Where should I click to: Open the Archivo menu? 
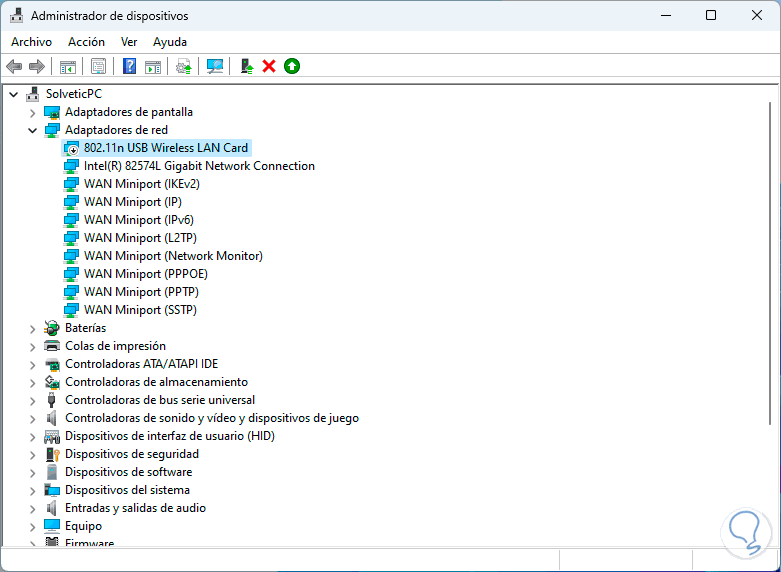pos(31,42)
